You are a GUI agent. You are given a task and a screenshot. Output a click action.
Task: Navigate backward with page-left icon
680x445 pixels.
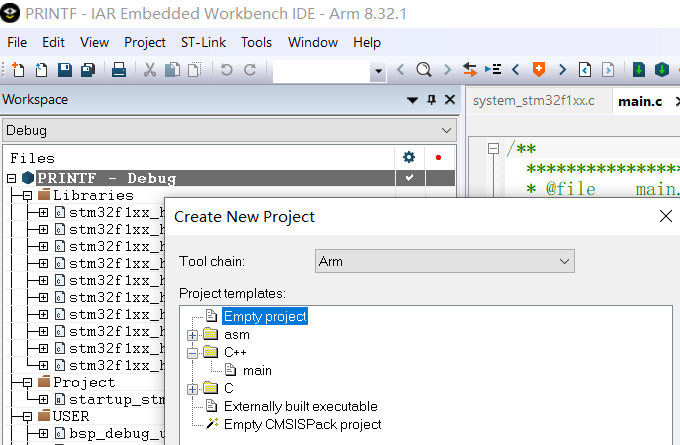pyautogui.click(x=585, y=69)
